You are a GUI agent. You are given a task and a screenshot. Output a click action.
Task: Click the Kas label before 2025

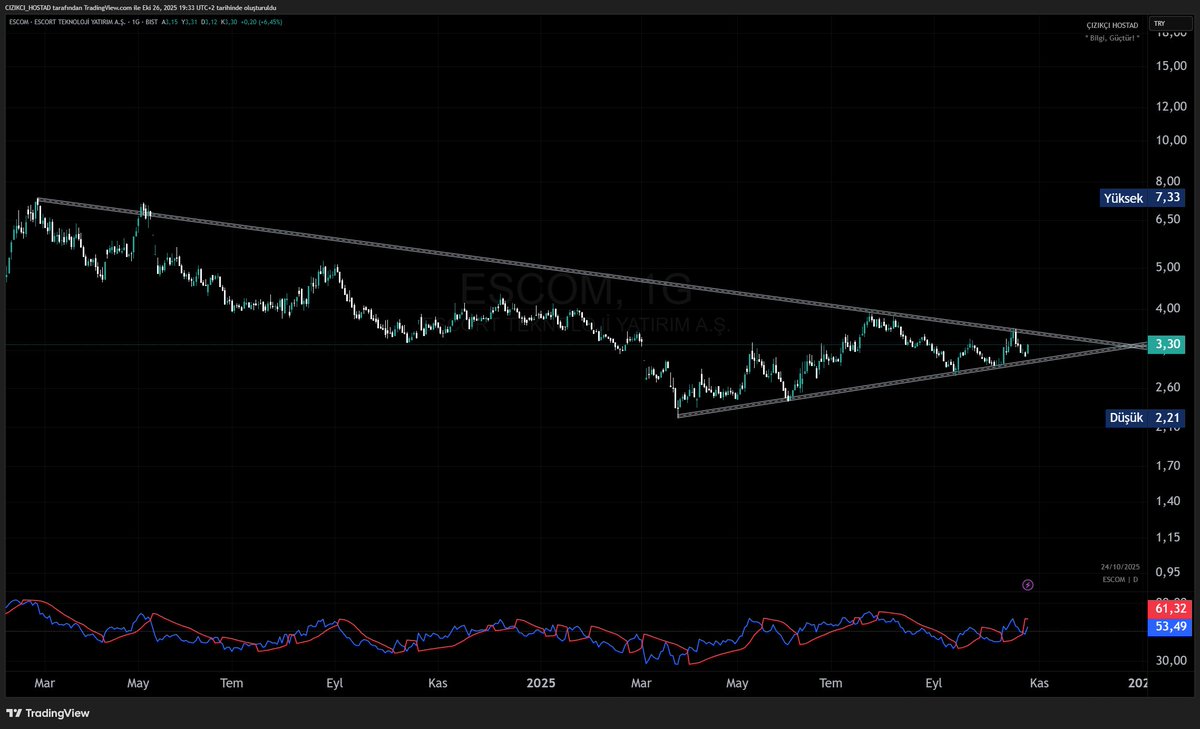click(437, 683)
